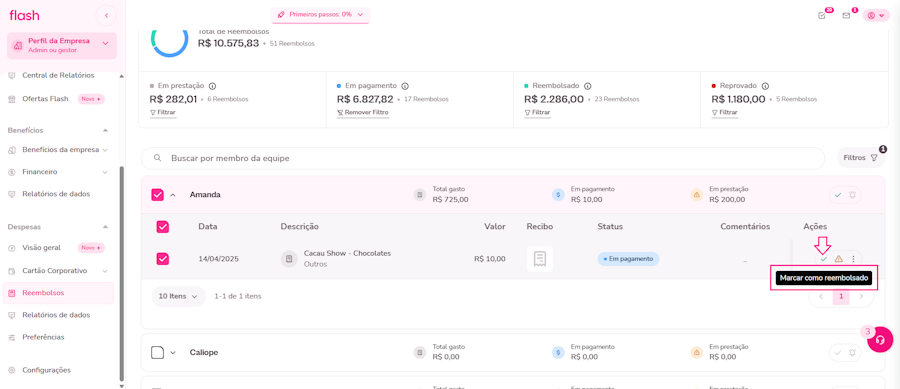Screen dimensions: 900x389
Task: Open Relatórios de dados under Benefícios
Action: point(56,194)
